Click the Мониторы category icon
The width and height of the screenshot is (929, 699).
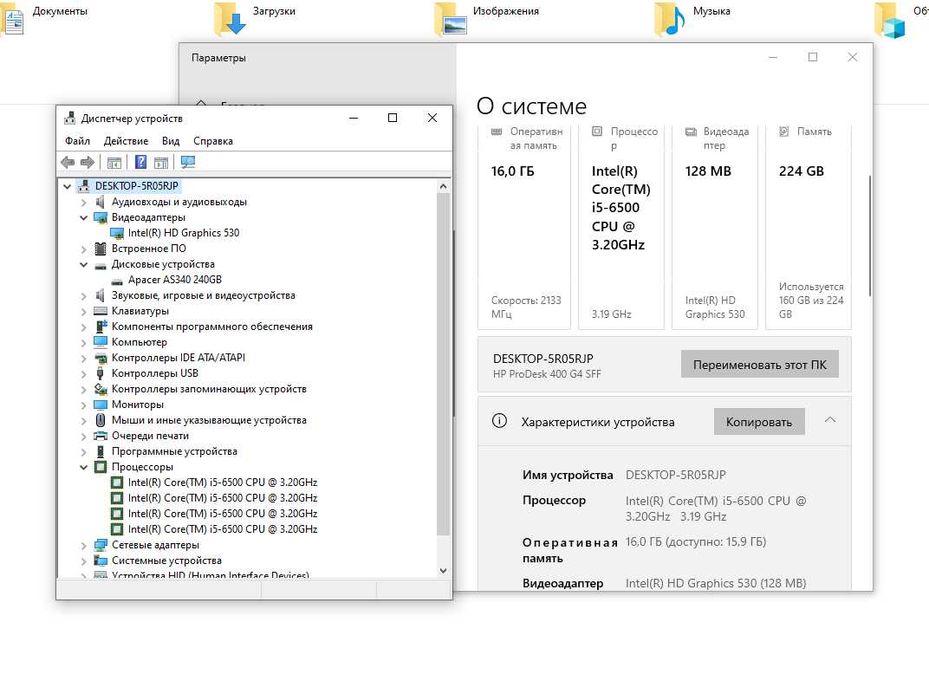point(101,405)
